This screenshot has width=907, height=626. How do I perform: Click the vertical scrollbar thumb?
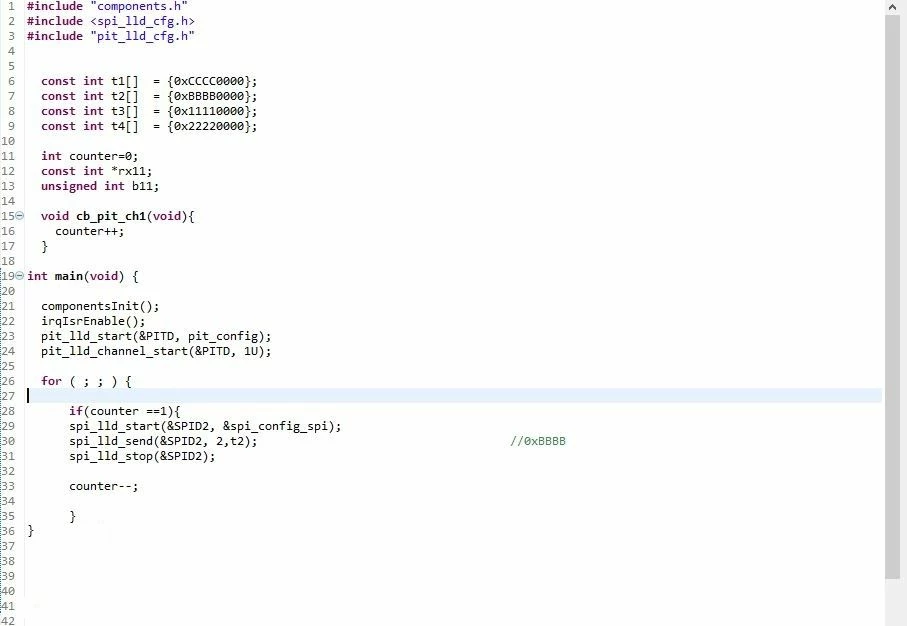point(893,296)
